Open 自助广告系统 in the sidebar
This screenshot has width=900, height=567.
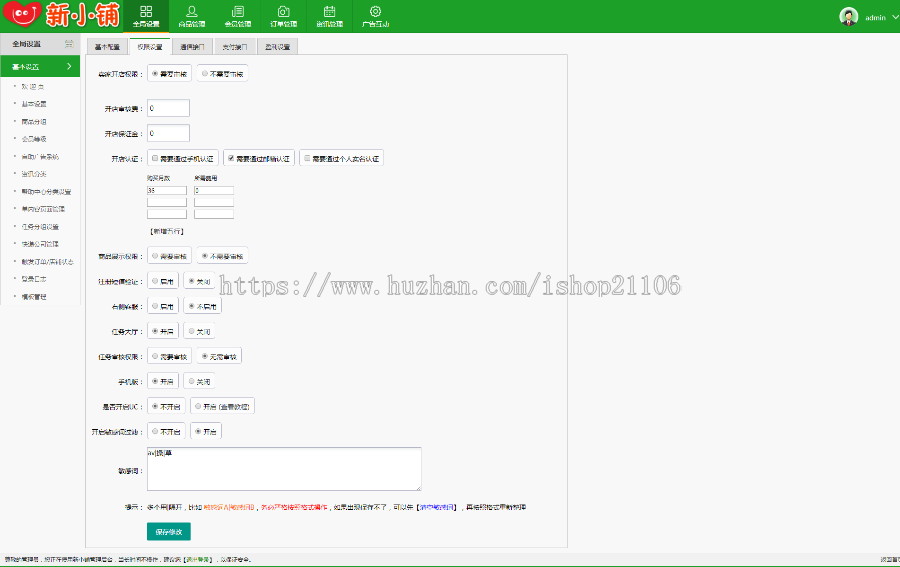tap(40, 157)
